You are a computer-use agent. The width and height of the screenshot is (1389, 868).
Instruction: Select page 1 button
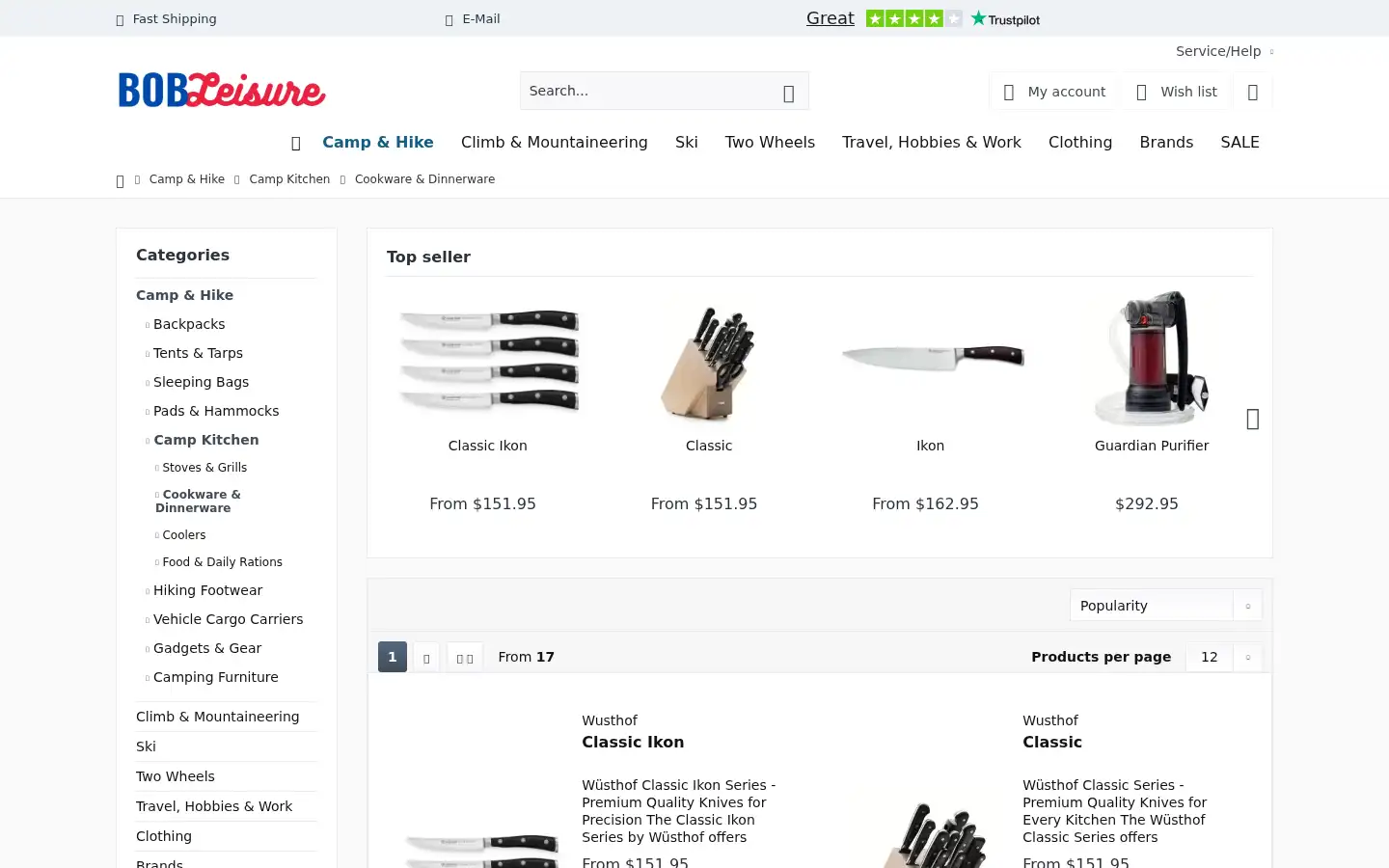click(x=392, y=657)
